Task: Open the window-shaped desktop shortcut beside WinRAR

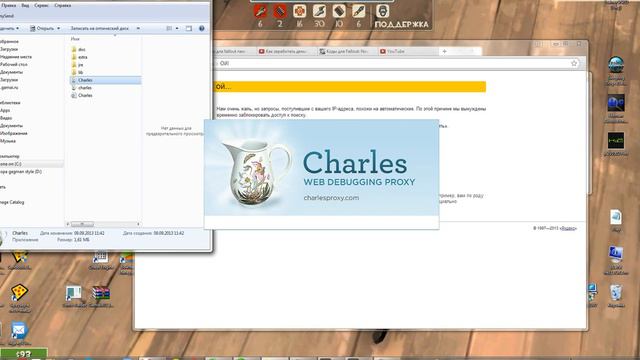Action: [x=73, y=294]
